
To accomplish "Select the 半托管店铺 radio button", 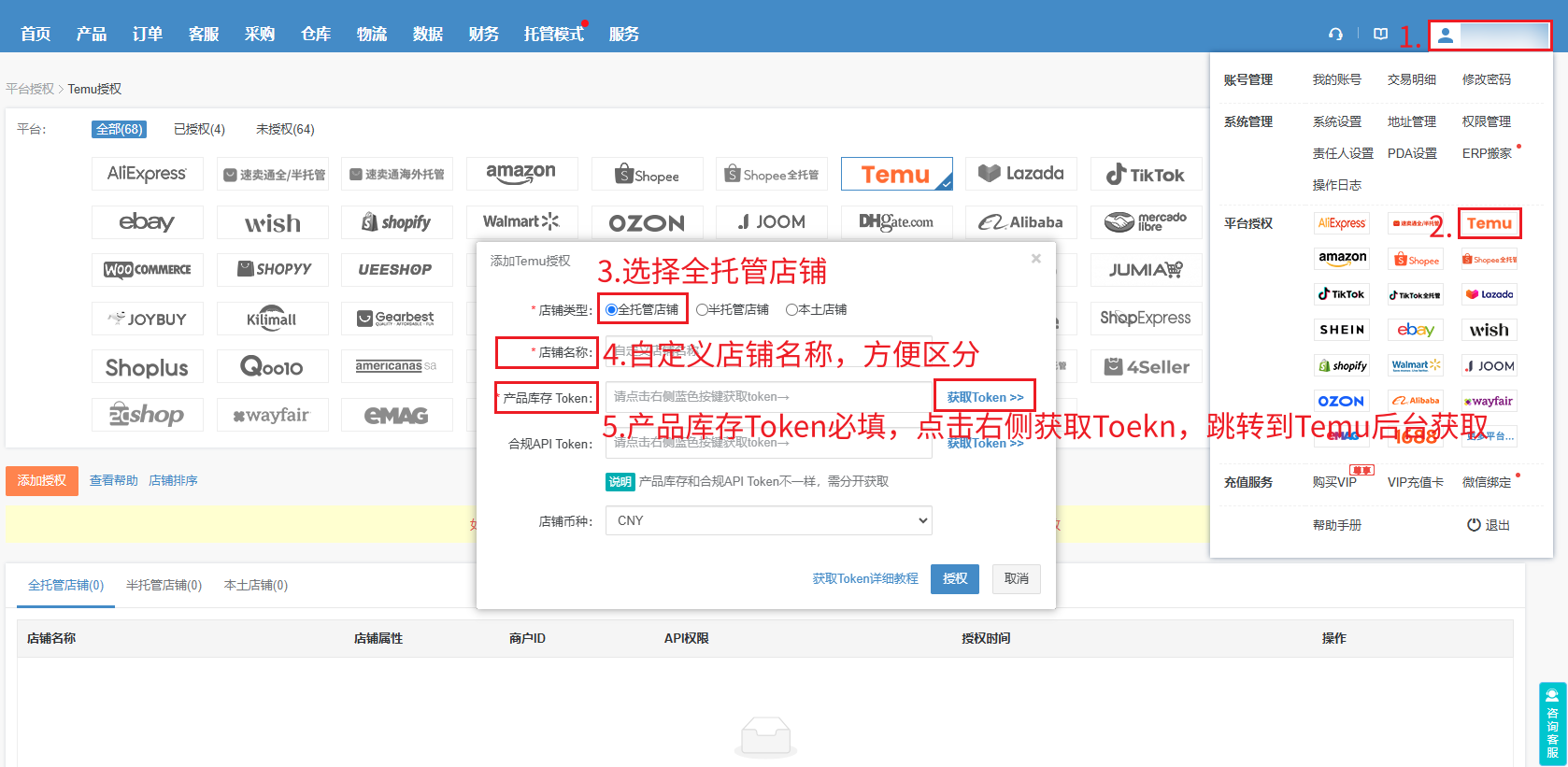I will pos(702,310).
